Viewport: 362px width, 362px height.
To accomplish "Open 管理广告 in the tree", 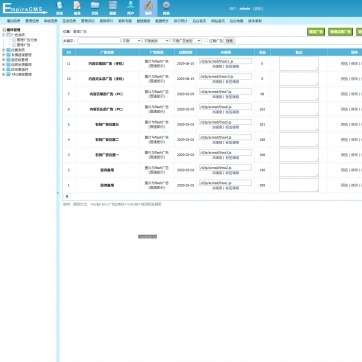I will 23,45.
